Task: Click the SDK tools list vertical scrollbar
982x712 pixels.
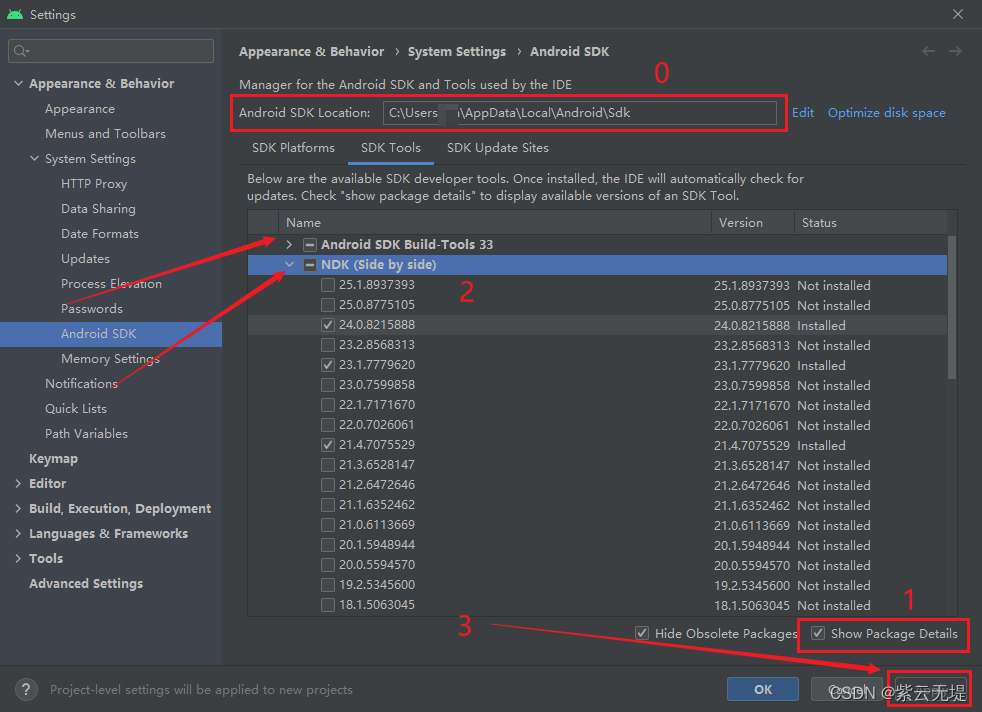Action: coord(951,307)
